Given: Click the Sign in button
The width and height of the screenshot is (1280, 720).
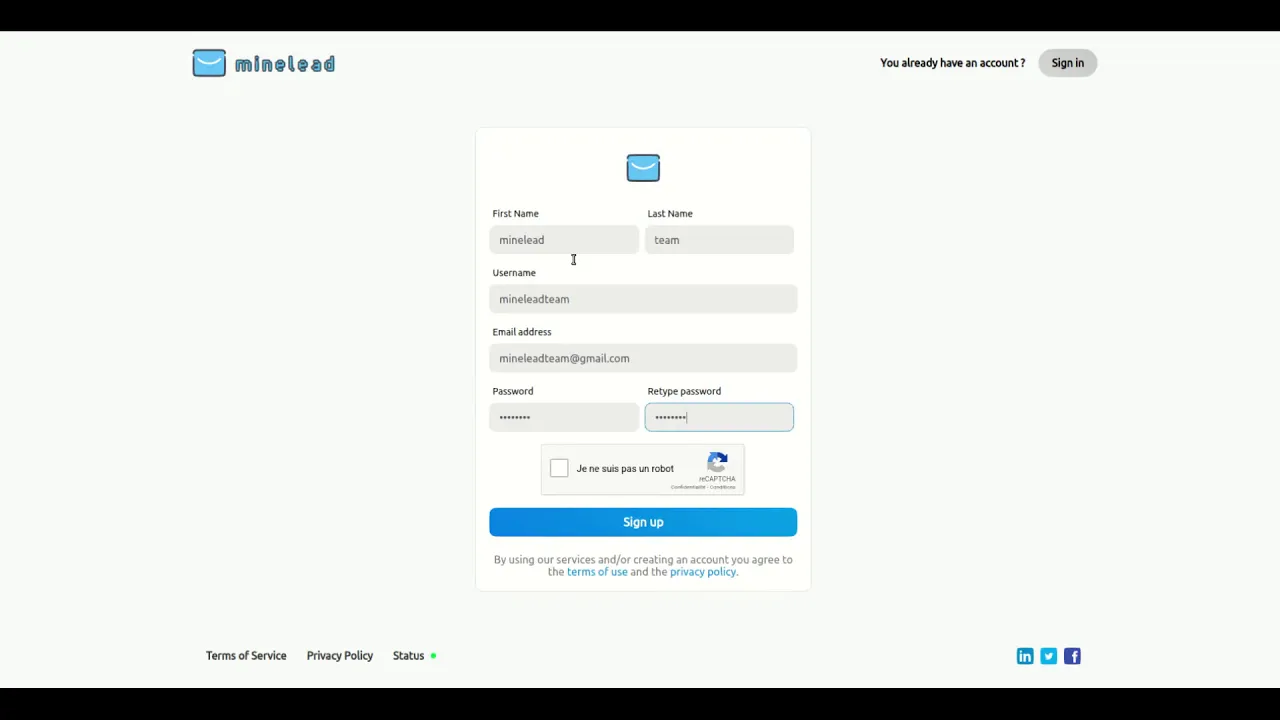Looking at the screenshot, I should 1067,63.
